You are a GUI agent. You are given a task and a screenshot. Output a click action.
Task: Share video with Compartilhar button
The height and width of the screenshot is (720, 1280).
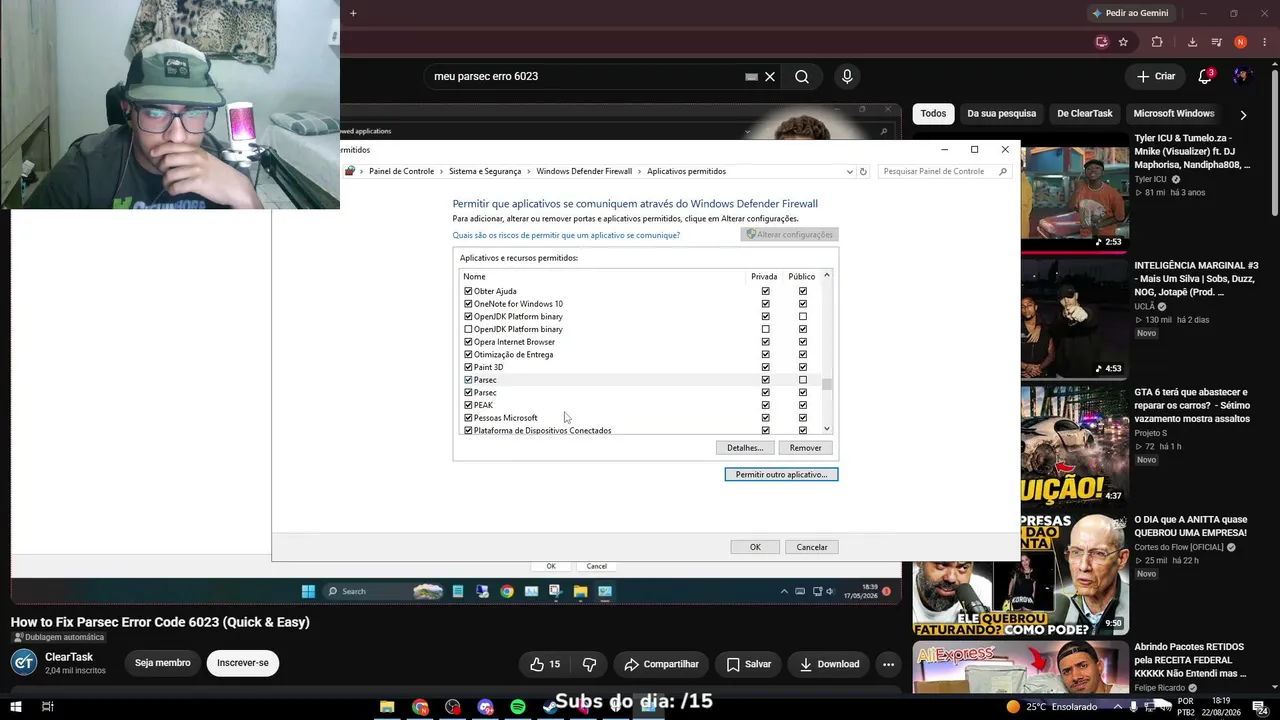(x=661, y=664)
